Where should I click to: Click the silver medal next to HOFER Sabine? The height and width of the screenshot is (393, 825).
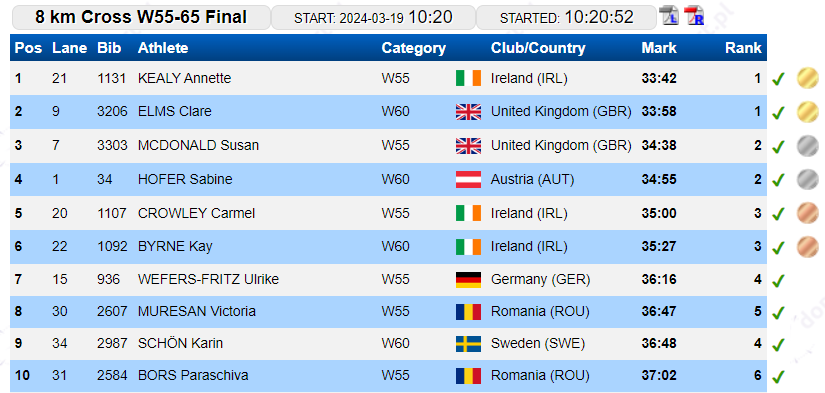coord(807,179)
